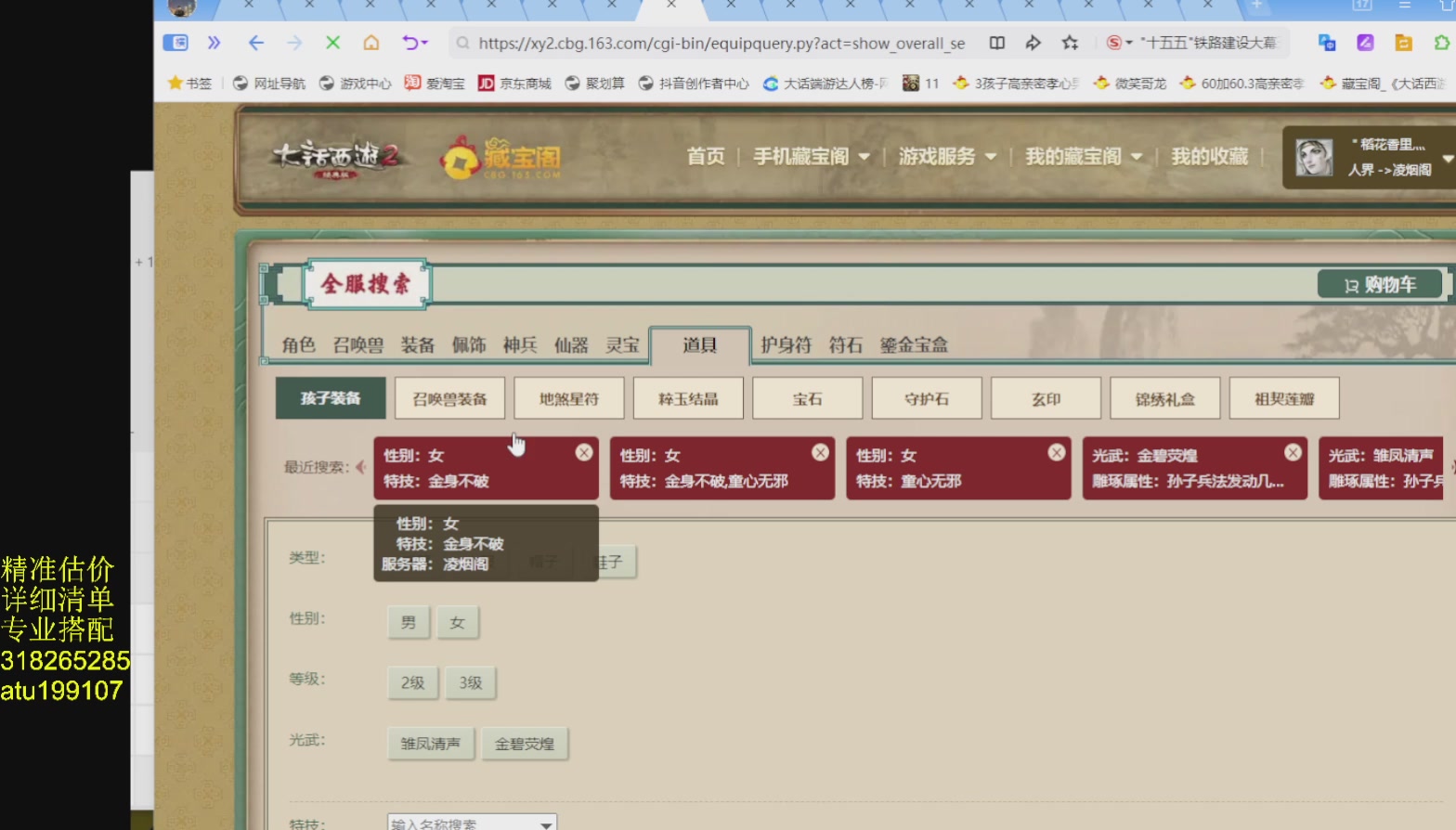Viewport: 1456px width, 830px height.
Task: Open 我的收藏 favorites link
Action: pos(1209,157)
